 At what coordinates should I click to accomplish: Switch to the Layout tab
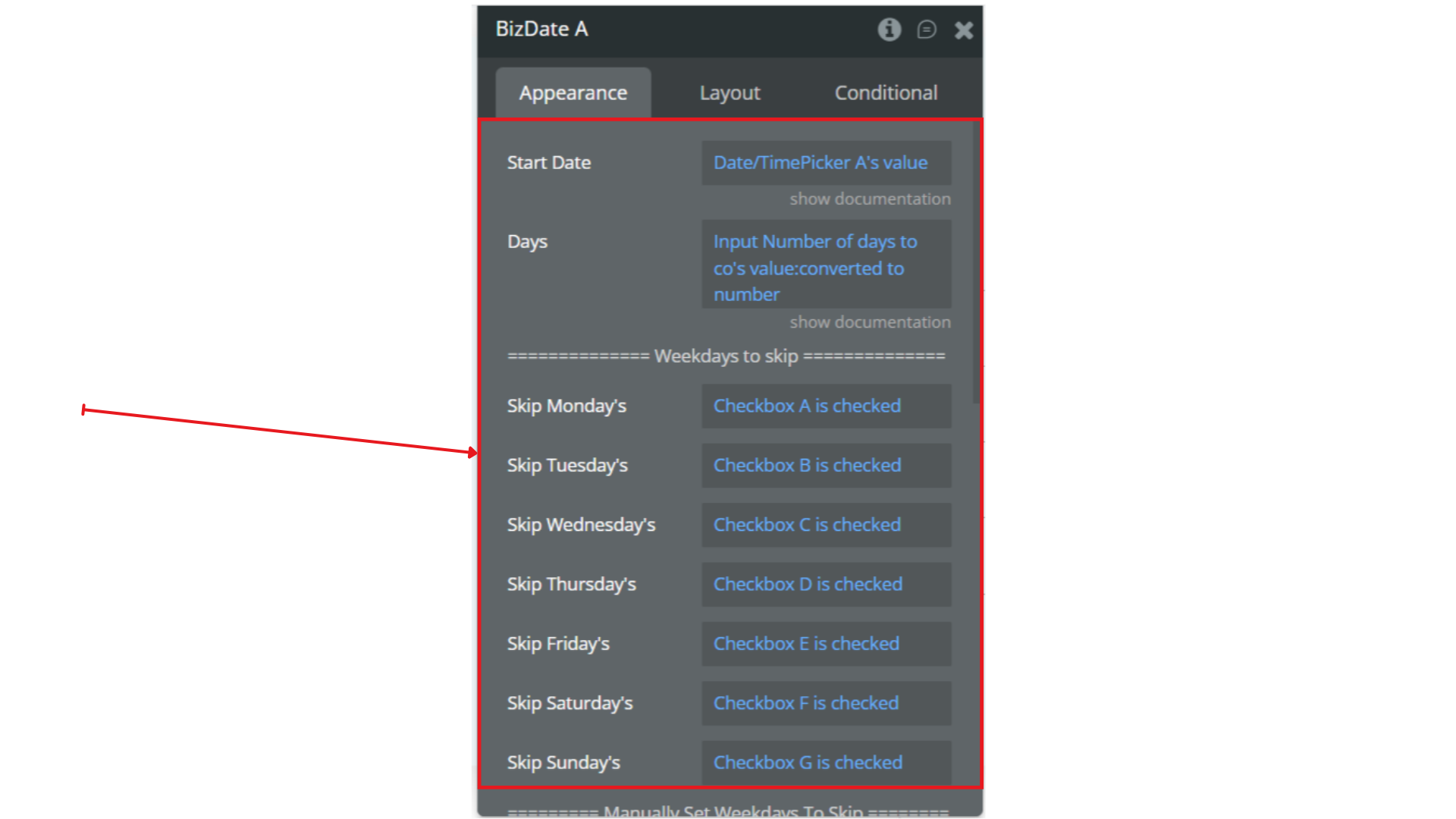(730, 93)
